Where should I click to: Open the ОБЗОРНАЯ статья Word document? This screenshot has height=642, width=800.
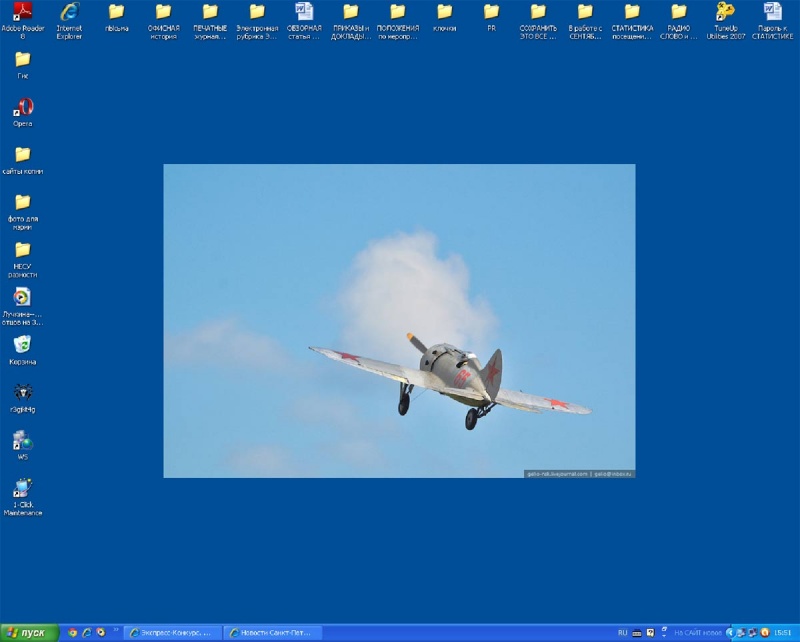click(304, 12)
